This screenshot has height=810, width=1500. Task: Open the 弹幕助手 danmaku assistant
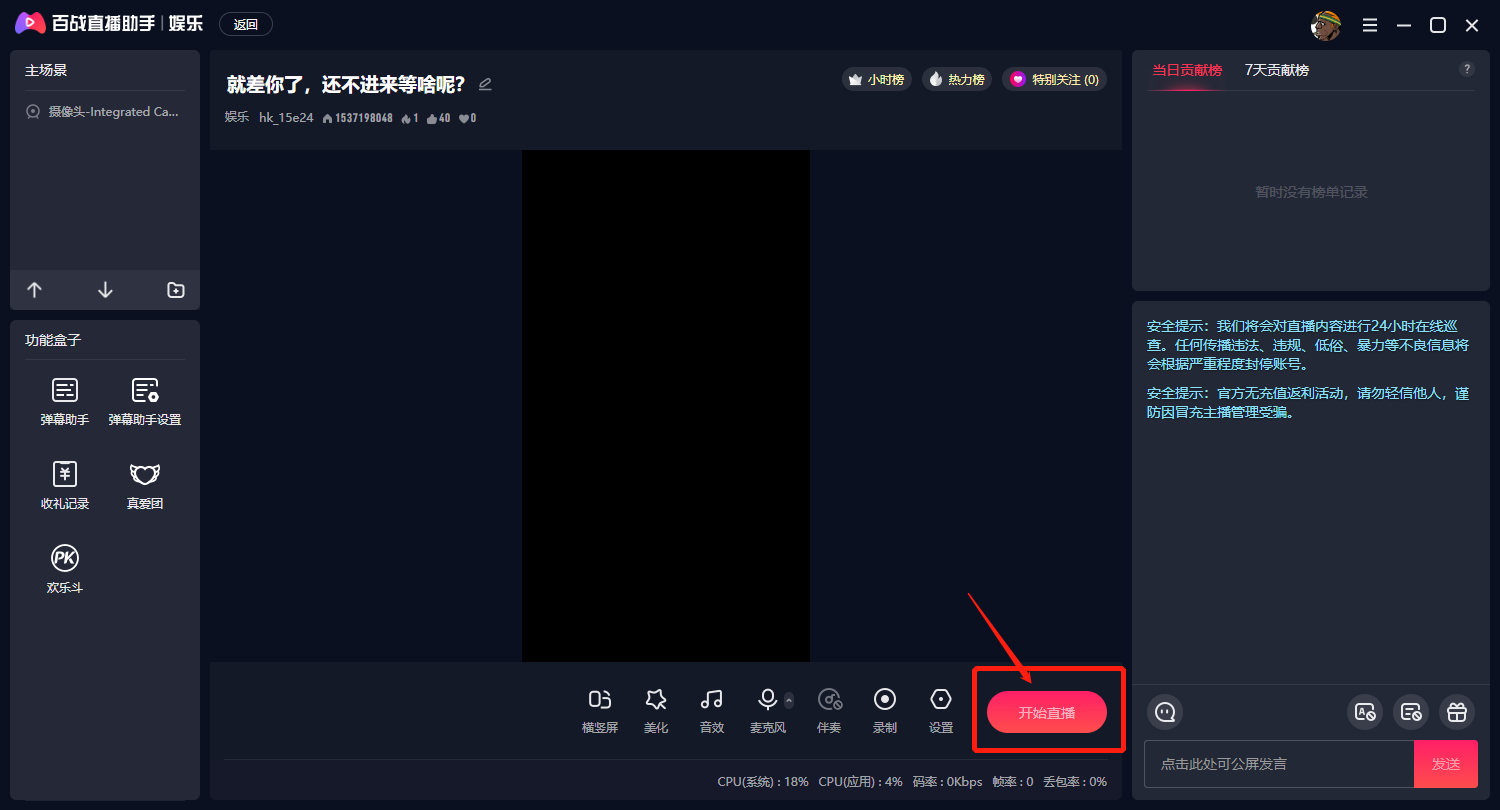tap(64, 399)
